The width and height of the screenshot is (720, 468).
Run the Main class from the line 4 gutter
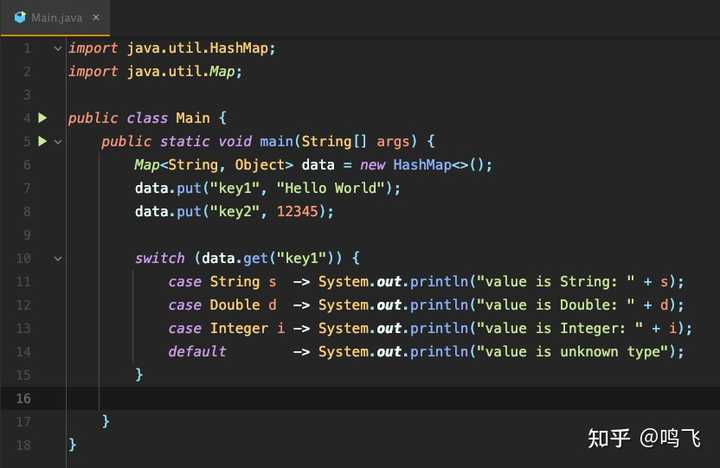pyautogui.click(x=42, y=118)
